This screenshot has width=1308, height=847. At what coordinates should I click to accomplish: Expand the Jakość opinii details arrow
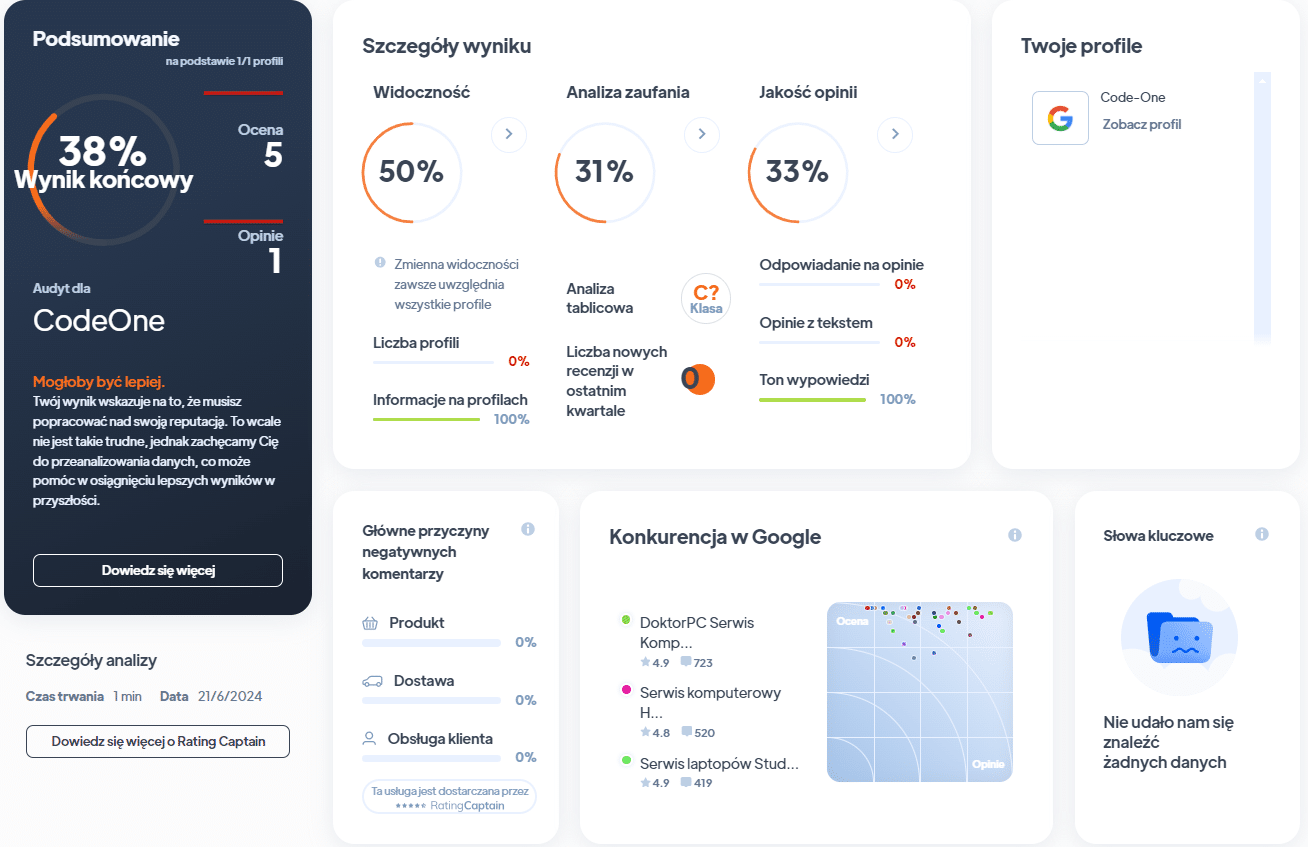[895, 134]
